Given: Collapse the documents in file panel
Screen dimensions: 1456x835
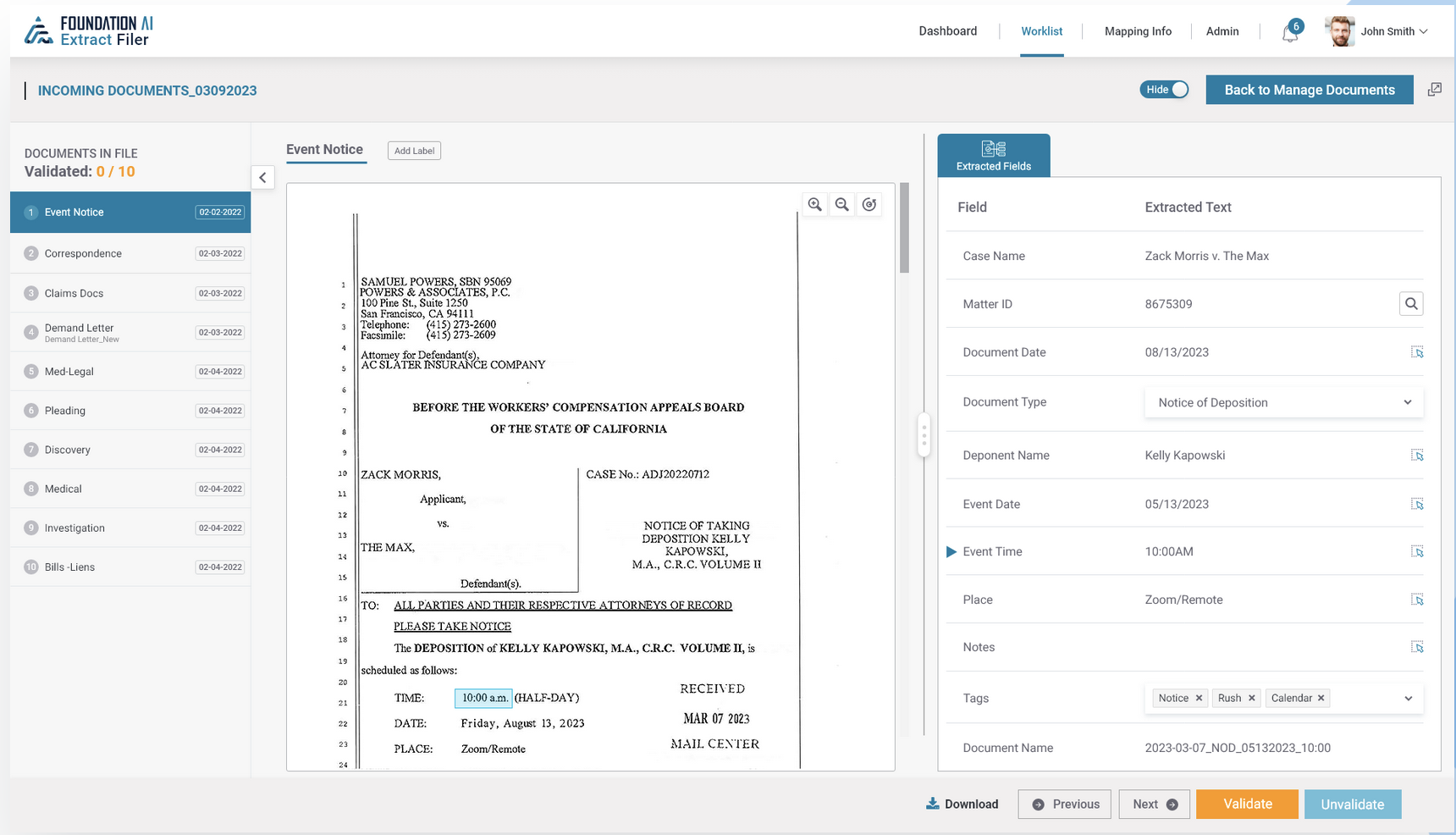Looking at the screenshot, I should click(262, 177).
